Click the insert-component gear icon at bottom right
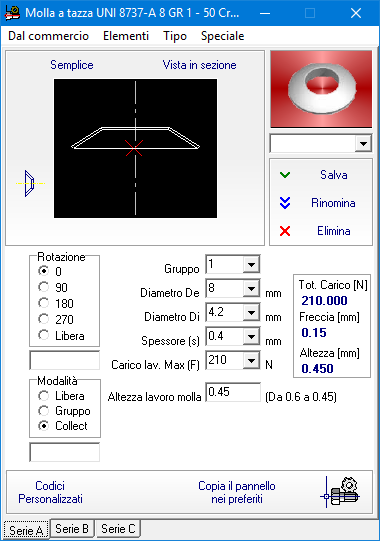The image size is (380, 541). pyautogui.click(x=341, y=492)
